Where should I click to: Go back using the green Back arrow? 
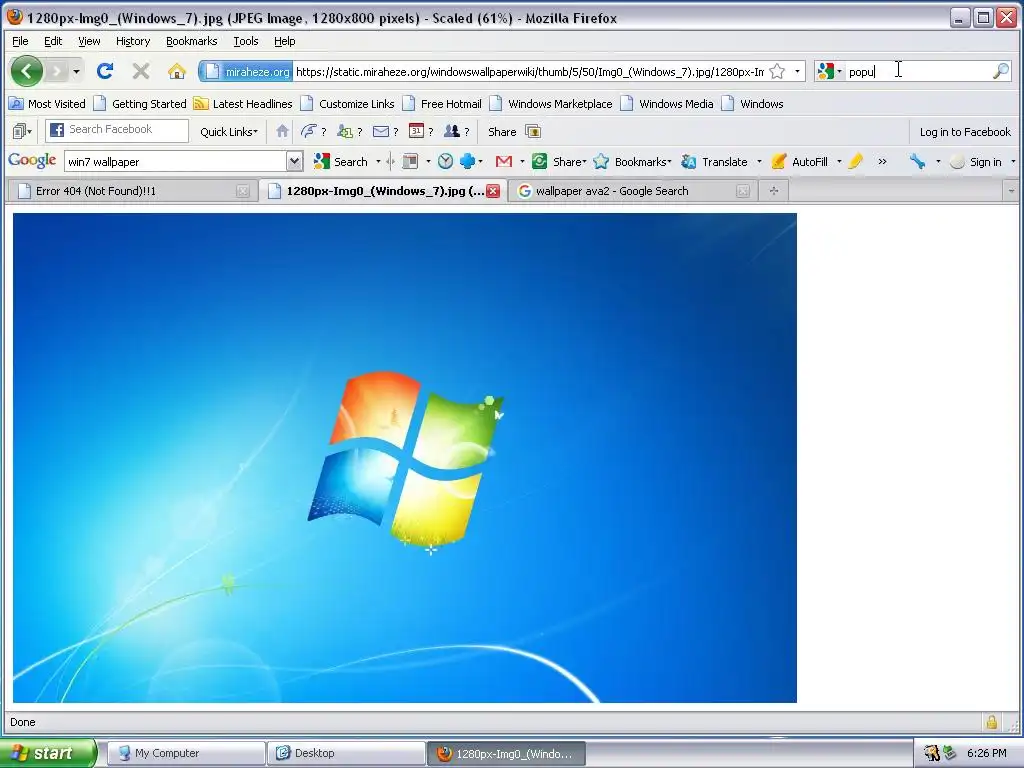pos(27,71)
